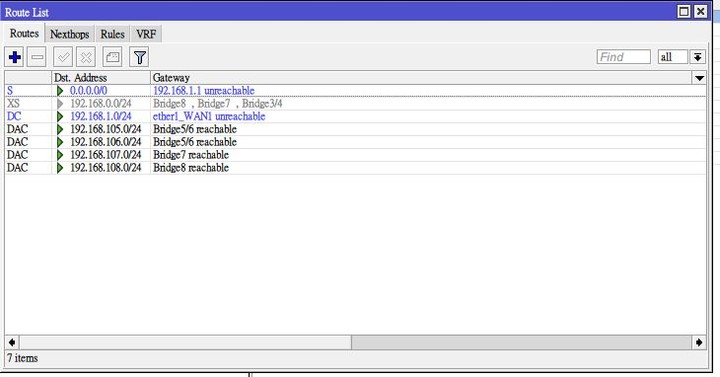The height and width of the screenshot is (377, 720).
Task: Select the 192.168.105.0/24 destination cell
Action: coord(106,129)
